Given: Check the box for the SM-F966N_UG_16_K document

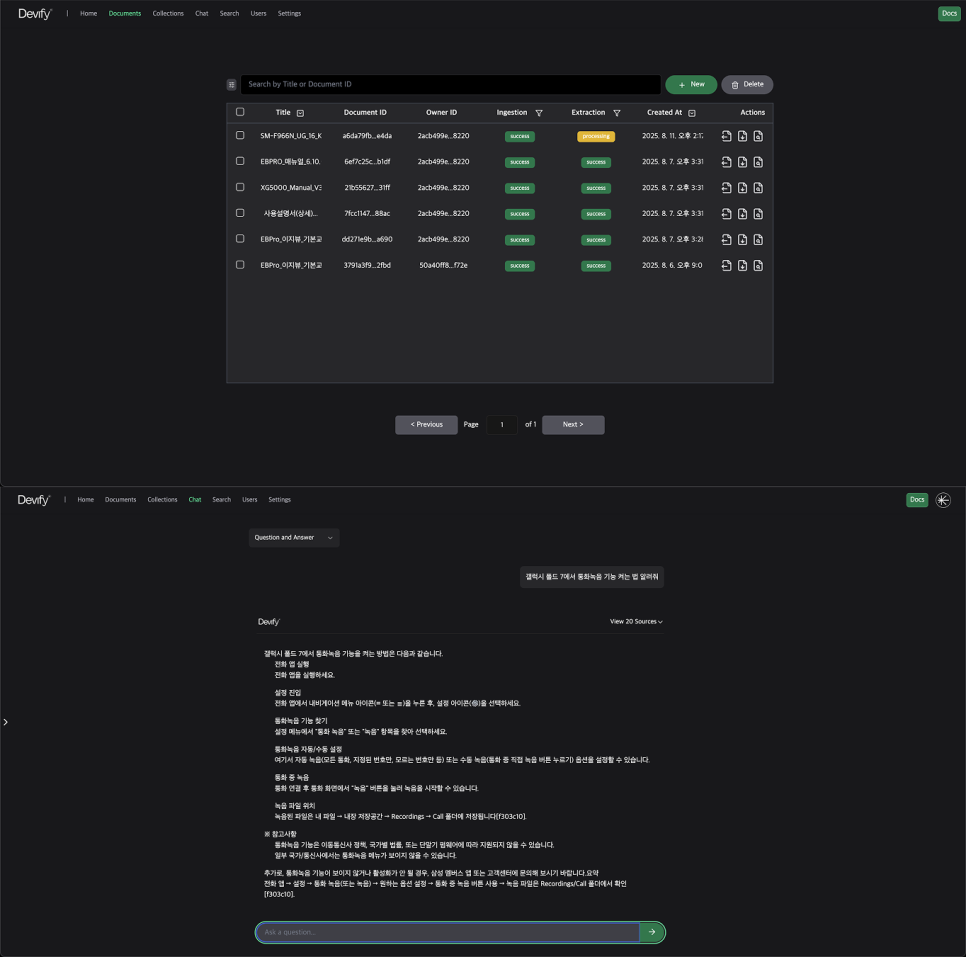Looking at the screenshot, I should tap(240, 135).
